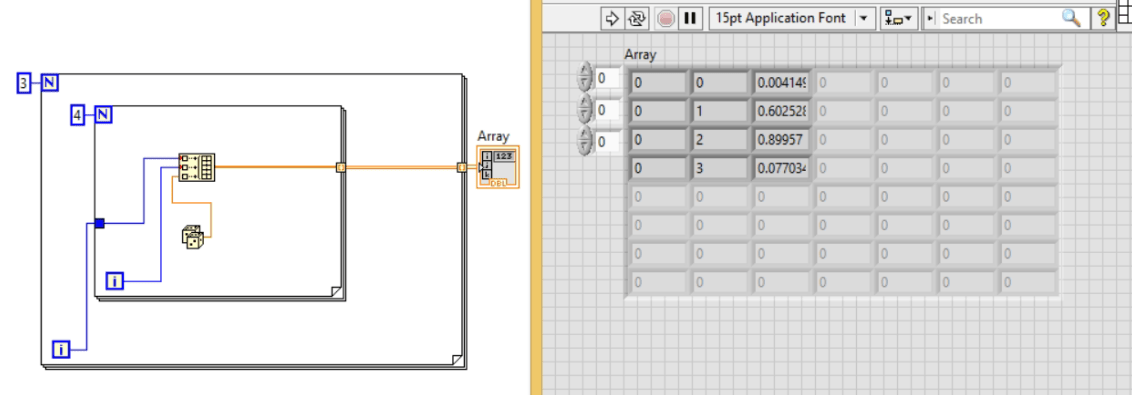
Task: Click the array cell showing 1
Action: click(720, 112)
